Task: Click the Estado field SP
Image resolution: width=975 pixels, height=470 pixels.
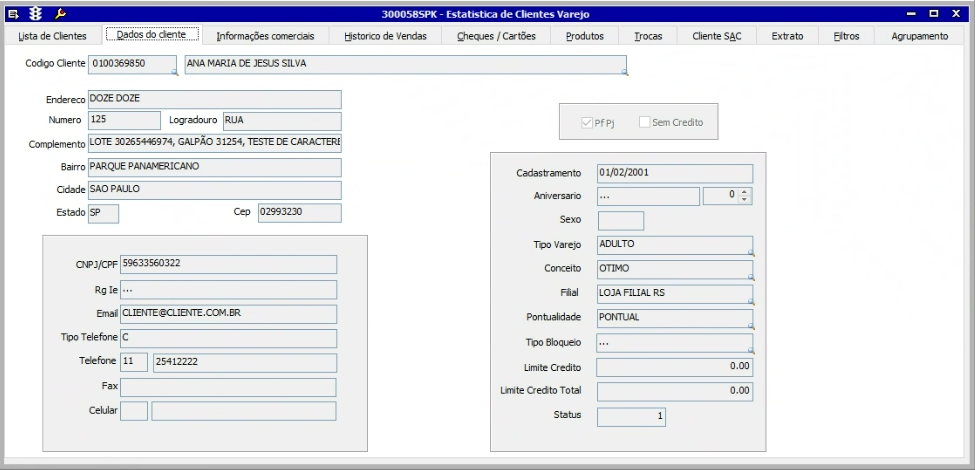Action: [103, 213]
